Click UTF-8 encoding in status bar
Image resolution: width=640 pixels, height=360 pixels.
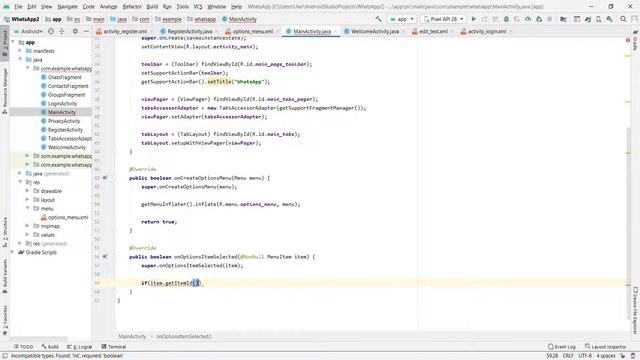coord(585,356)
